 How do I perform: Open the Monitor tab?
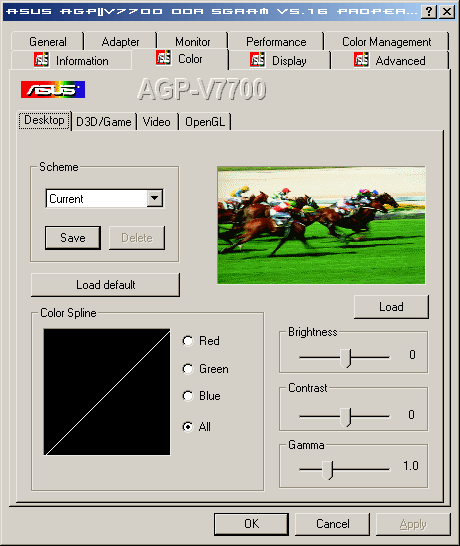coord(193,42)
